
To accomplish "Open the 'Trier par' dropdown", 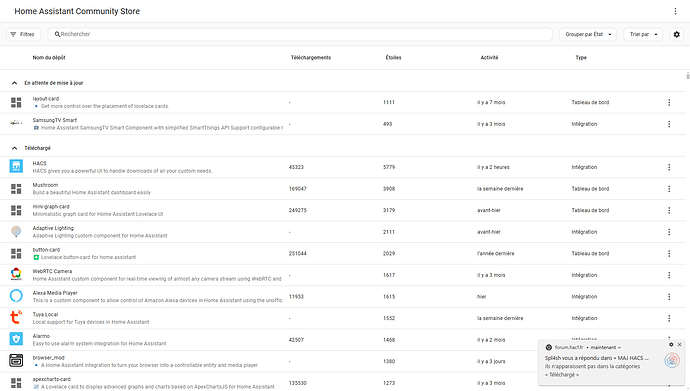I will (x=643, y=34).
